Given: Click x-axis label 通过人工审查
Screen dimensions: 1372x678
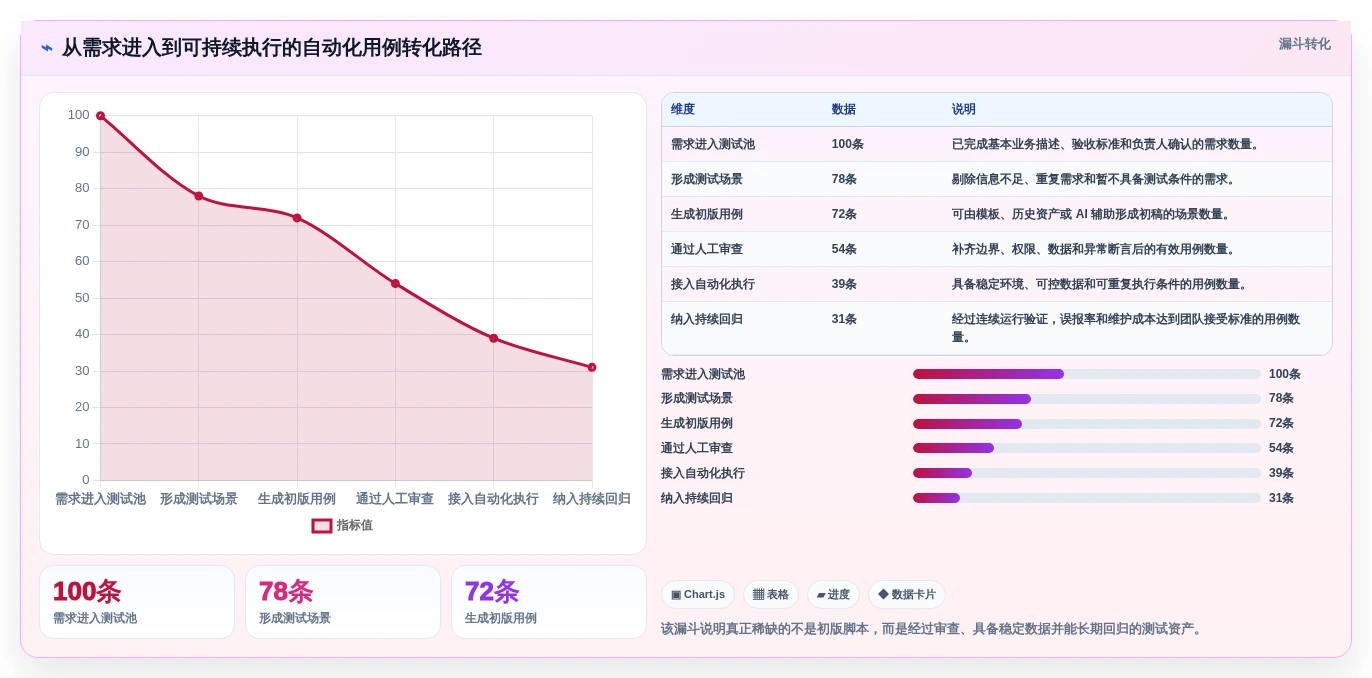Looking at the screenshot, I should coord(395,498).
